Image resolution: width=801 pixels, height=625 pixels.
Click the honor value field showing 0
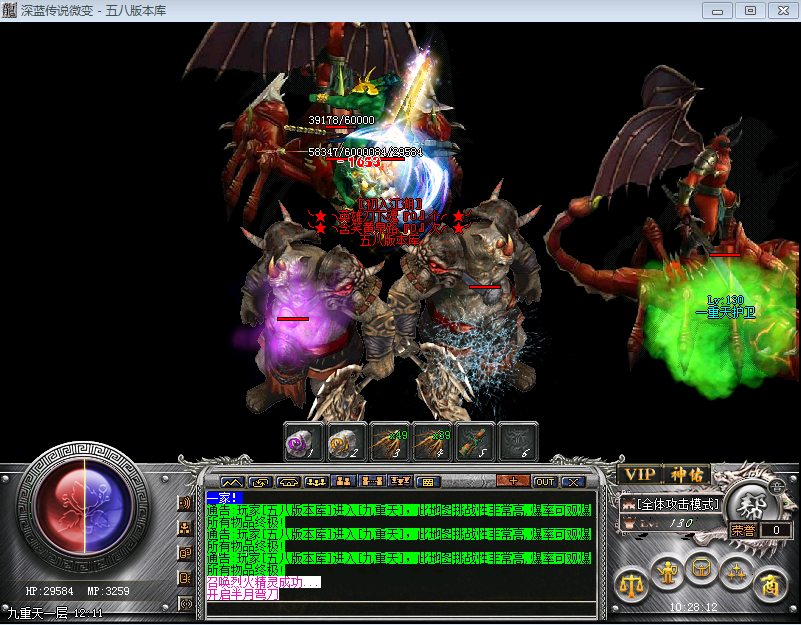(x=776, y=530)
